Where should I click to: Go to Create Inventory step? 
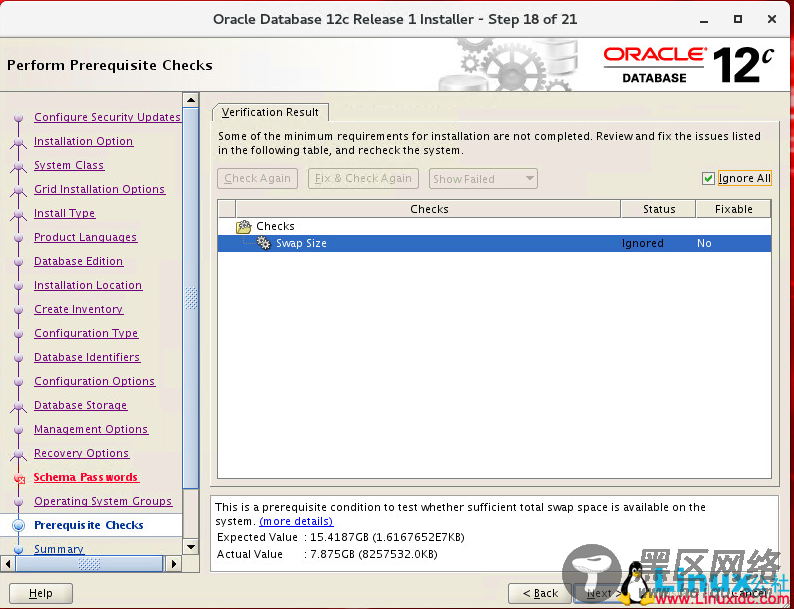78,309
